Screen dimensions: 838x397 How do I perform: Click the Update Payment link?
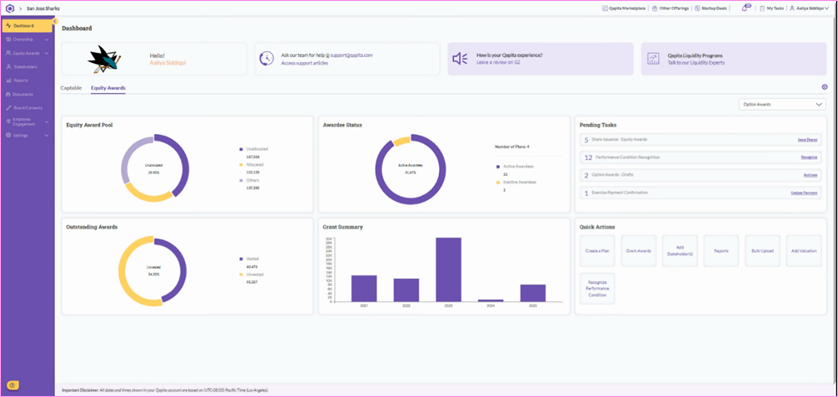[x=804, y=192]
